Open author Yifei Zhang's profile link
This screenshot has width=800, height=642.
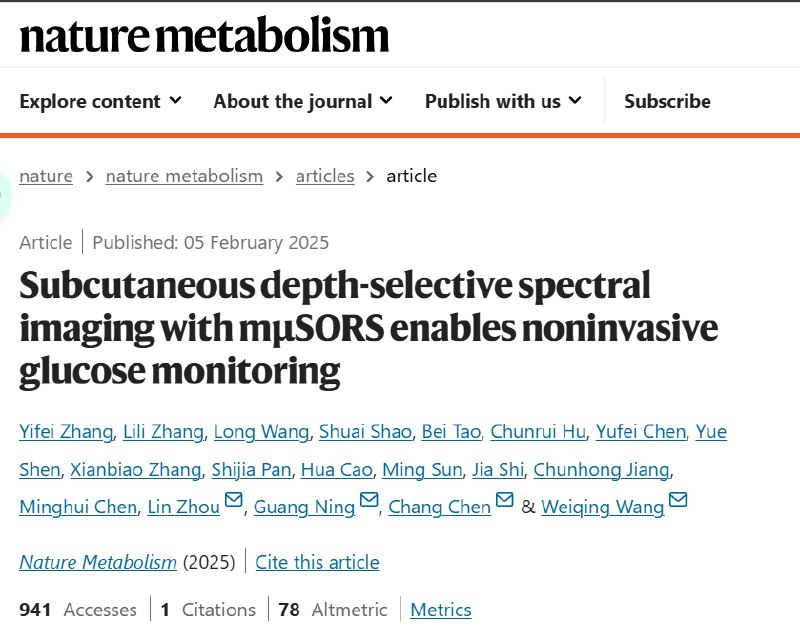click(x=65, y=432)
